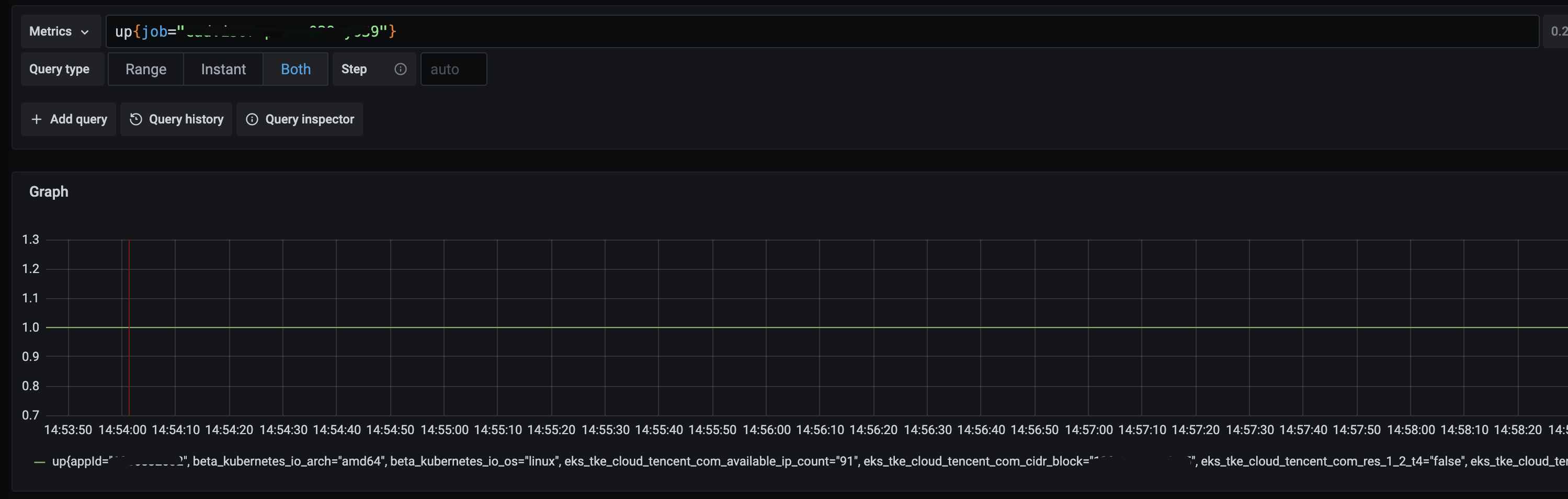Viewport: 1568px width, 499px height.
Task: Click the Query type label
Action: point(59,69)
